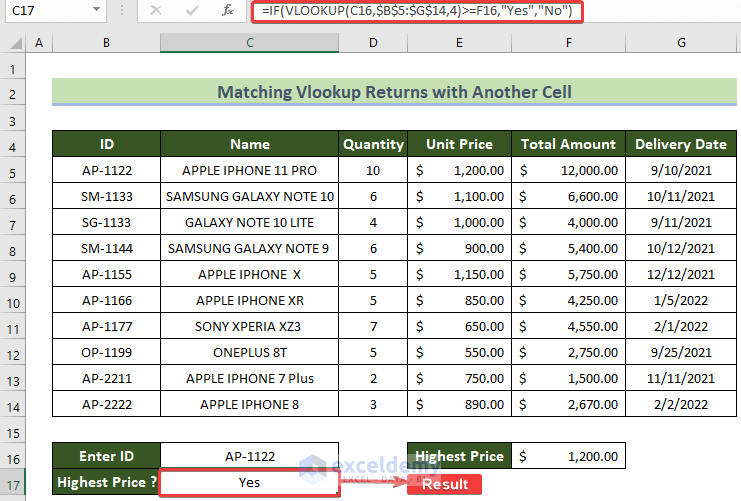The height and width of the screenshot is (501, 741).
Task: Click the Select All corner triangle
Action: [x=15, y=43]
